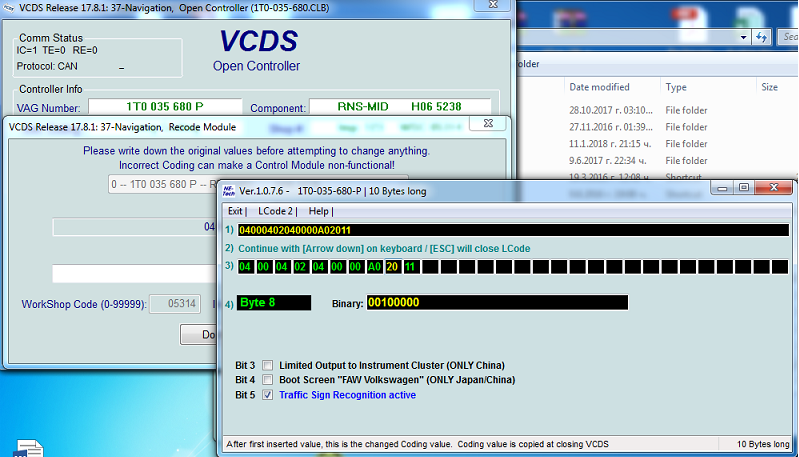Screen dimensions: 799x457
Task: Enable Bit 3 Limited Output to Instrument Cluster
Action: (x=267, y=365)
